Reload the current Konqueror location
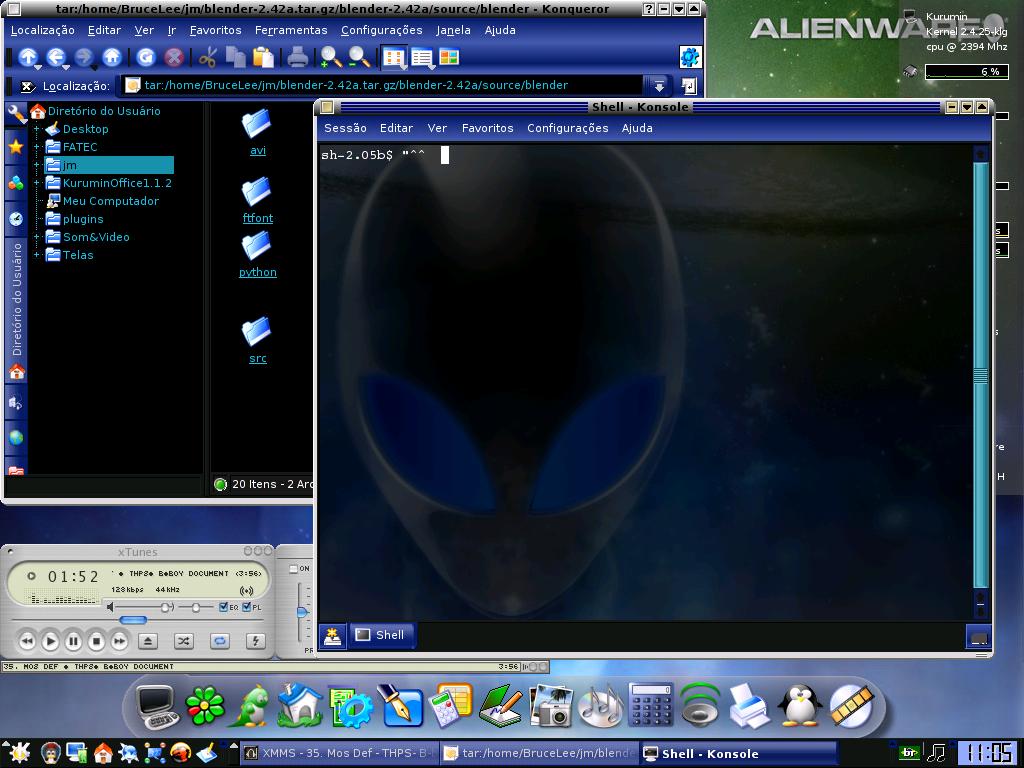 (146, 58)
